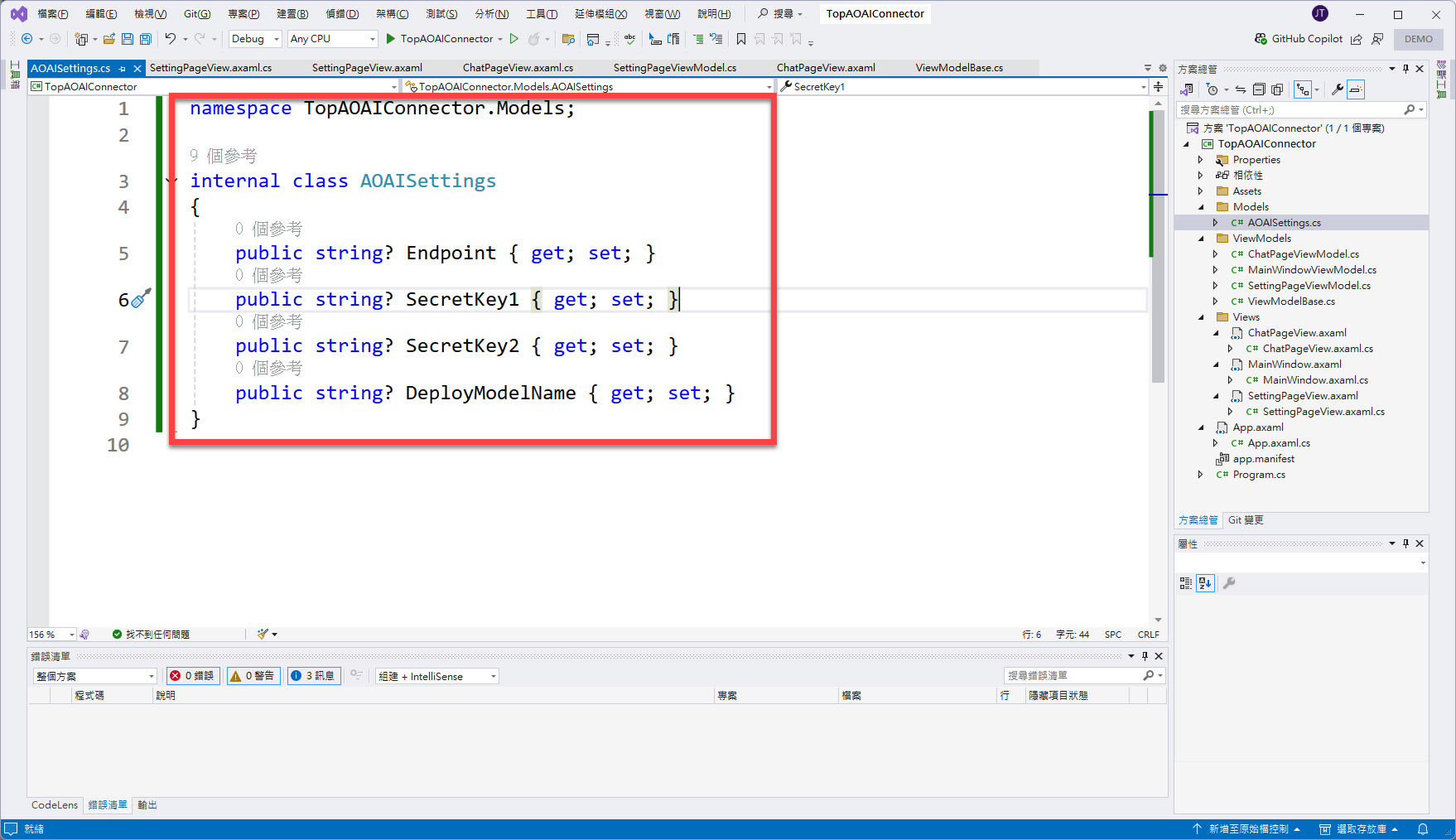The image size is (1456, 840).
Task: Click the Open File folder icon
Action: (108, 39)
